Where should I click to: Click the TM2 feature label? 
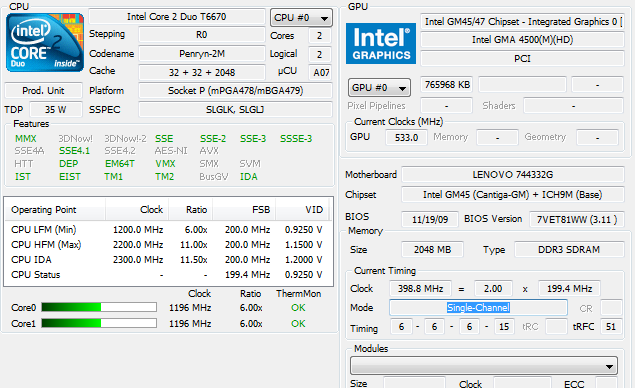[x=164, y=177]
